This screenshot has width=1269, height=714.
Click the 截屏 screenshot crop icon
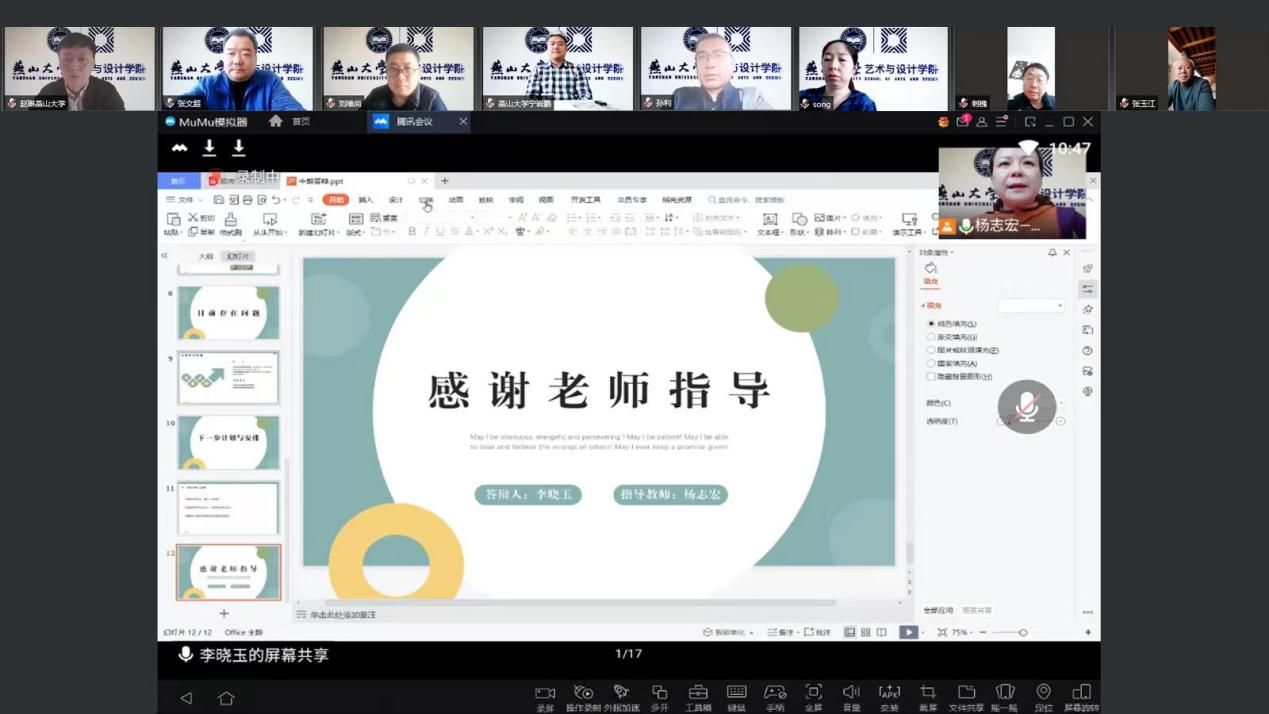928,693
